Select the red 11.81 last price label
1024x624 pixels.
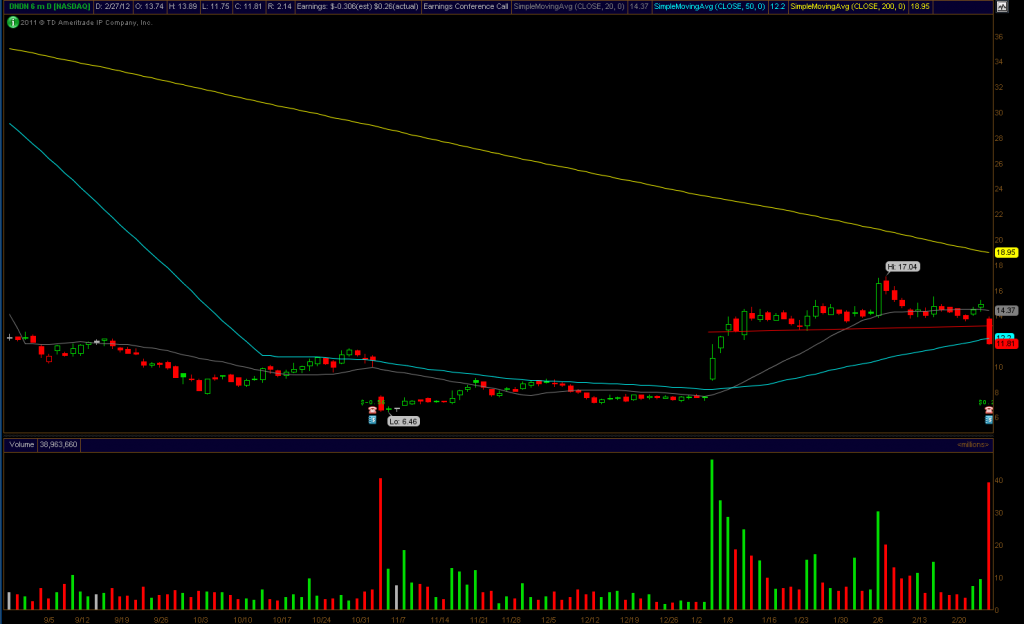point(1006,343)
